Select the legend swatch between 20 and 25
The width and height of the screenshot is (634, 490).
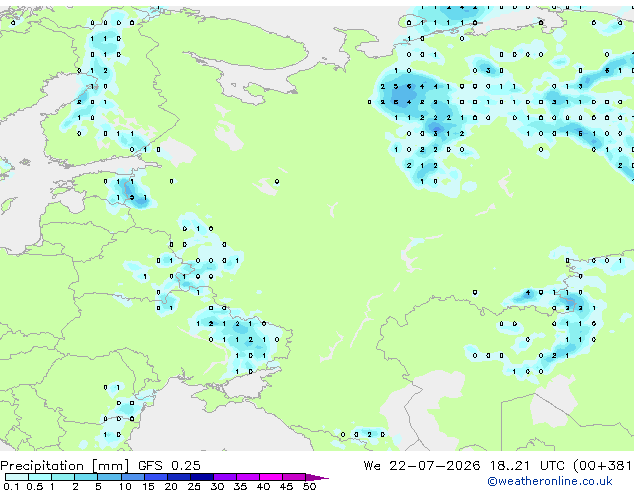[x=179, y=477]
